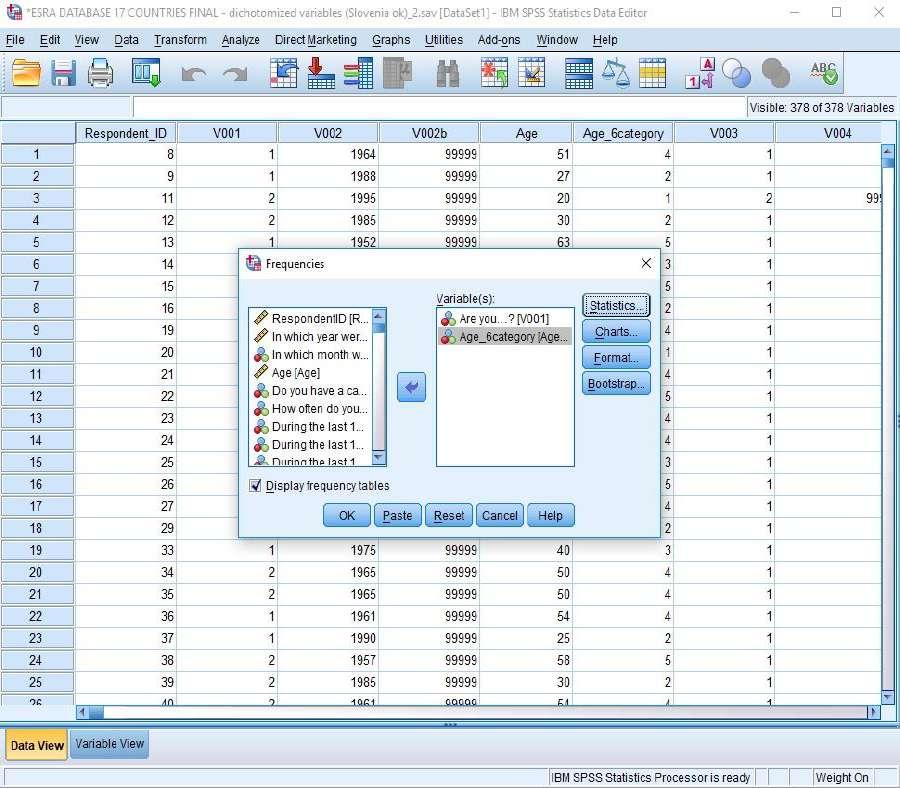This screenshot has height=788, width=900.
Task: Click the Help button in the dialog
Action: pos(550,515)
